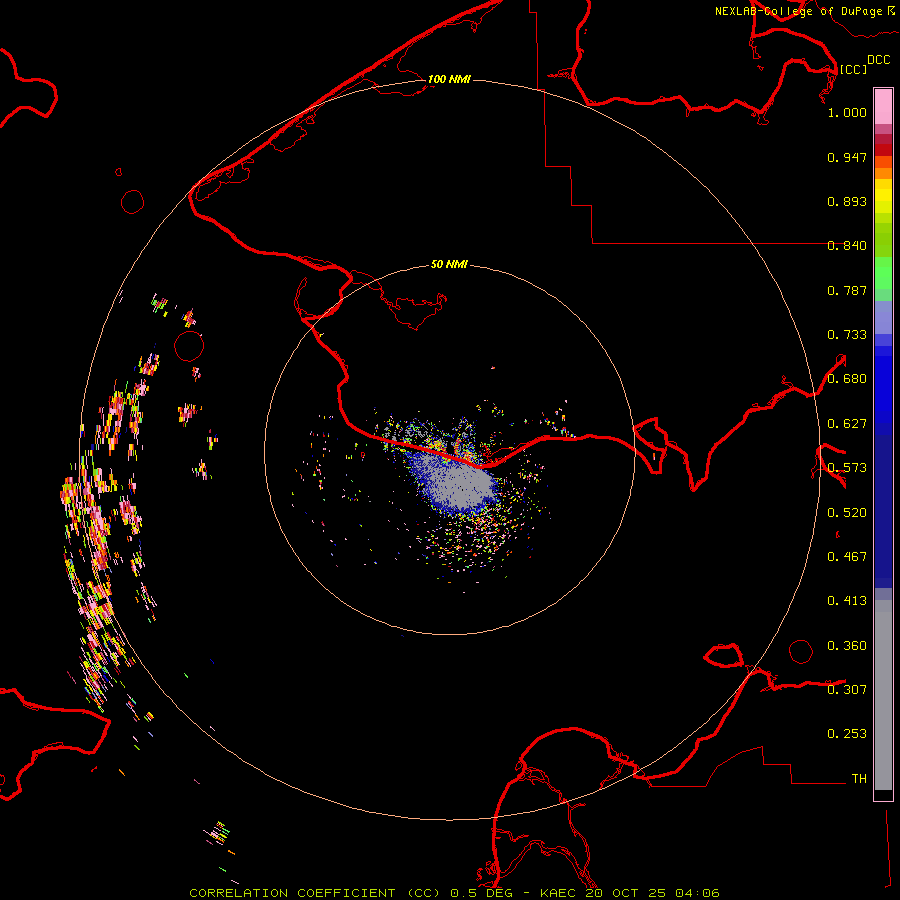Click the pink segment of the color bar
This screenshot has width=900, height=900.
(883, 107)
